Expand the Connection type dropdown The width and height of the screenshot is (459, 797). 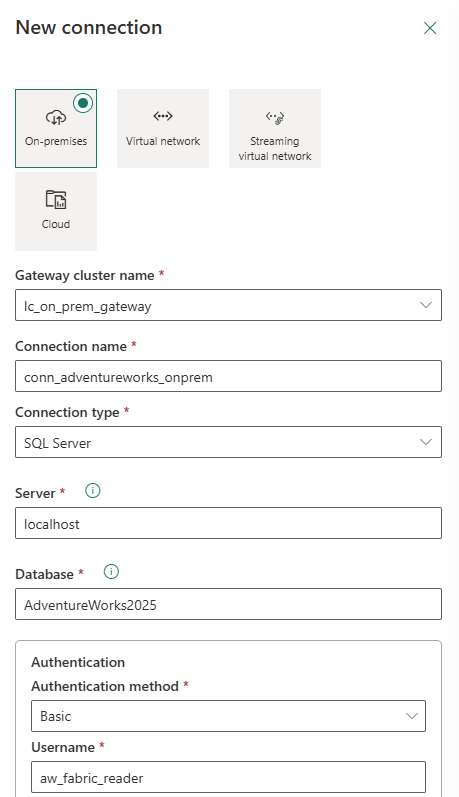pyautogui.click(x=228, y=442)
